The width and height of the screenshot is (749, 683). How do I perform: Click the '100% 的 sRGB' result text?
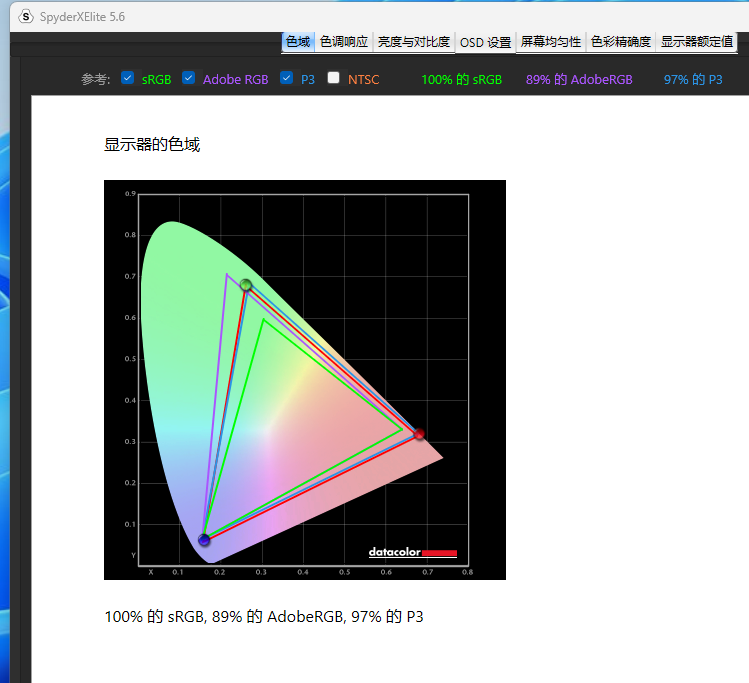[461, 80]
